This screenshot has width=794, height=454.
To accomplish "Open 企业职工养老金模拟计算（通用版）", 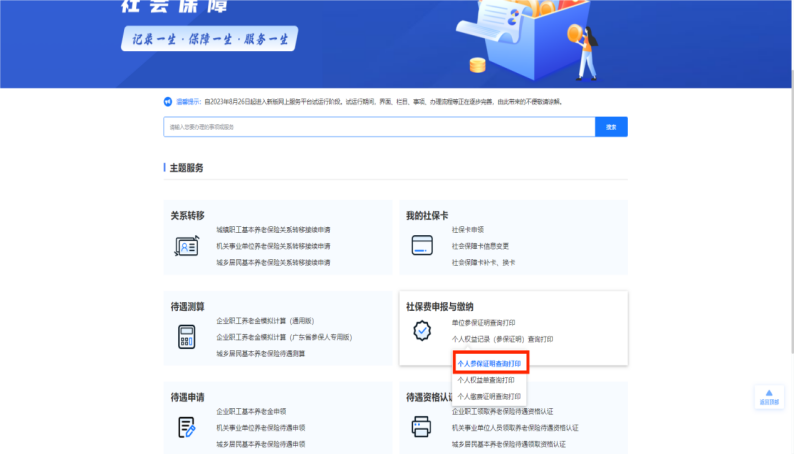I will click(265, 321).
